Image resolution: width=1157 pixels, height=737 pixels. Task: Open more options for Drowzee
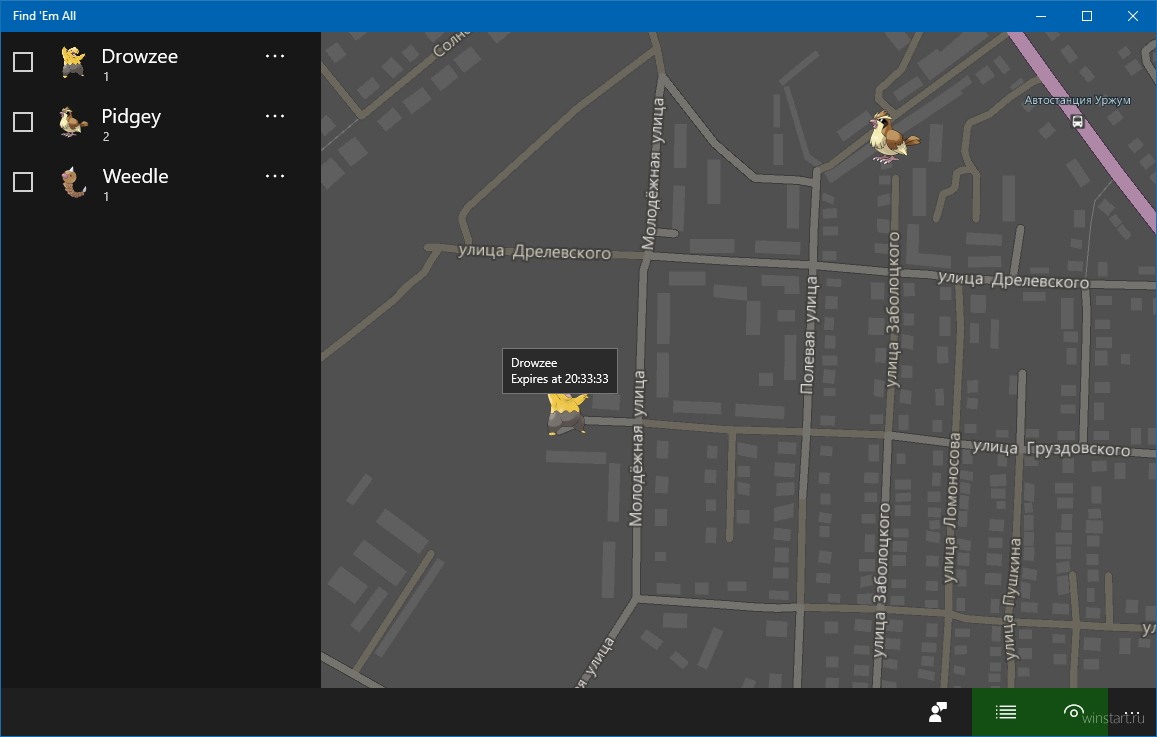tap(275, 56)
